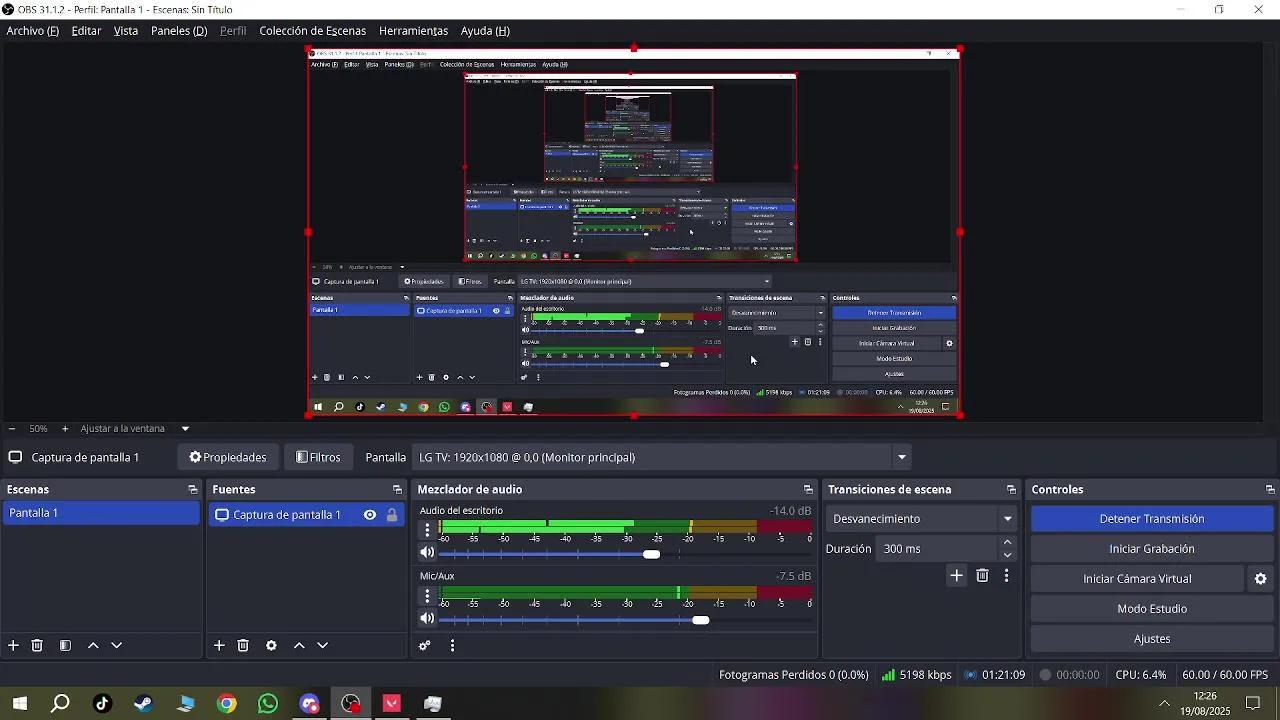Open notification center icon

[x=1253, y=704]
